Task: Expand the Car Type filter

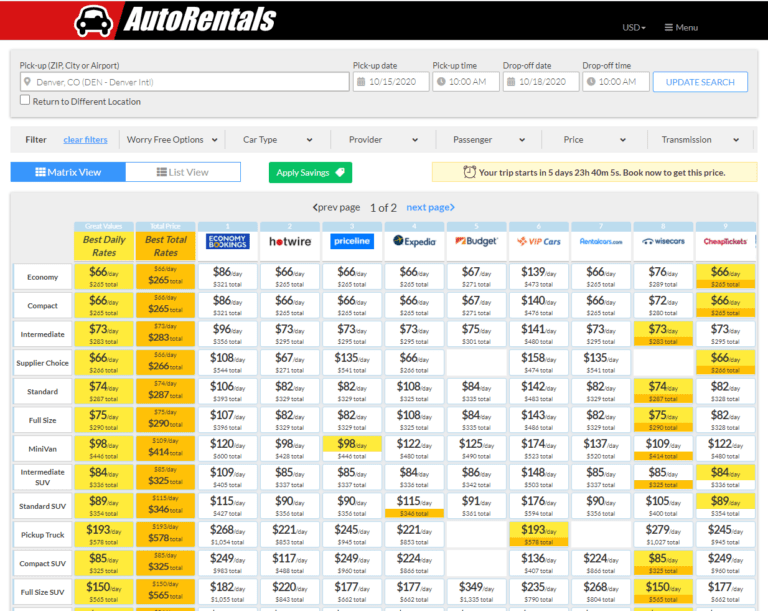Action: tap(277, 140)
